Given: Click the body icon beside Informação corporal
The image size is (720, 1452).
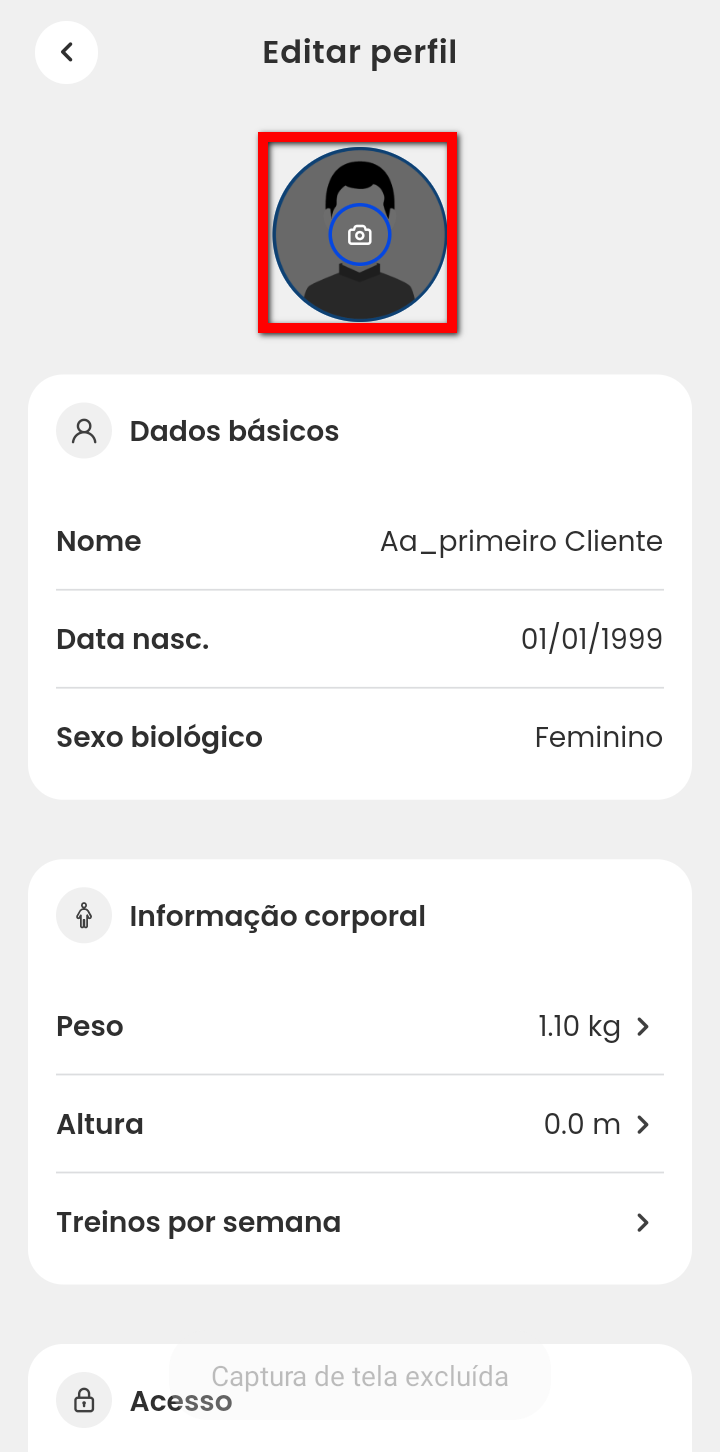Looking at the screenshot, I should tap(84, 916).
